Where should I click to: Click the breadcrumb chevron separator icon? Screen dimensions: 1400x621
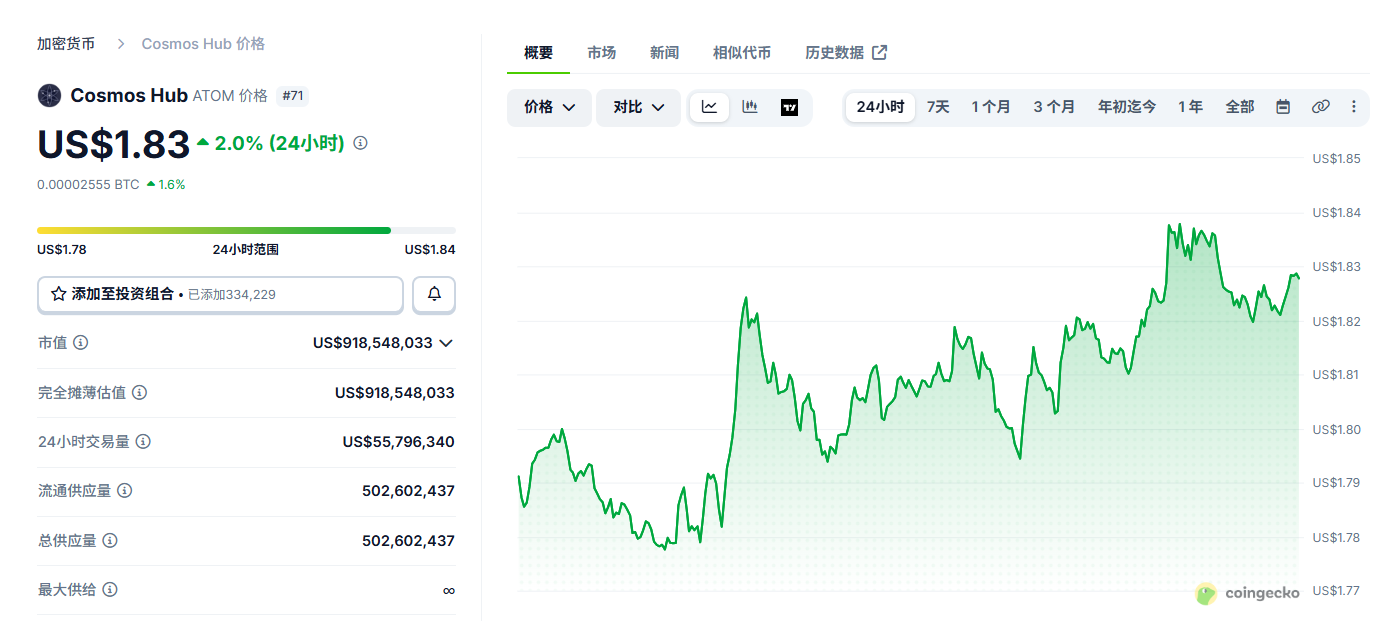pyautogui.click(x=121, y=44)
